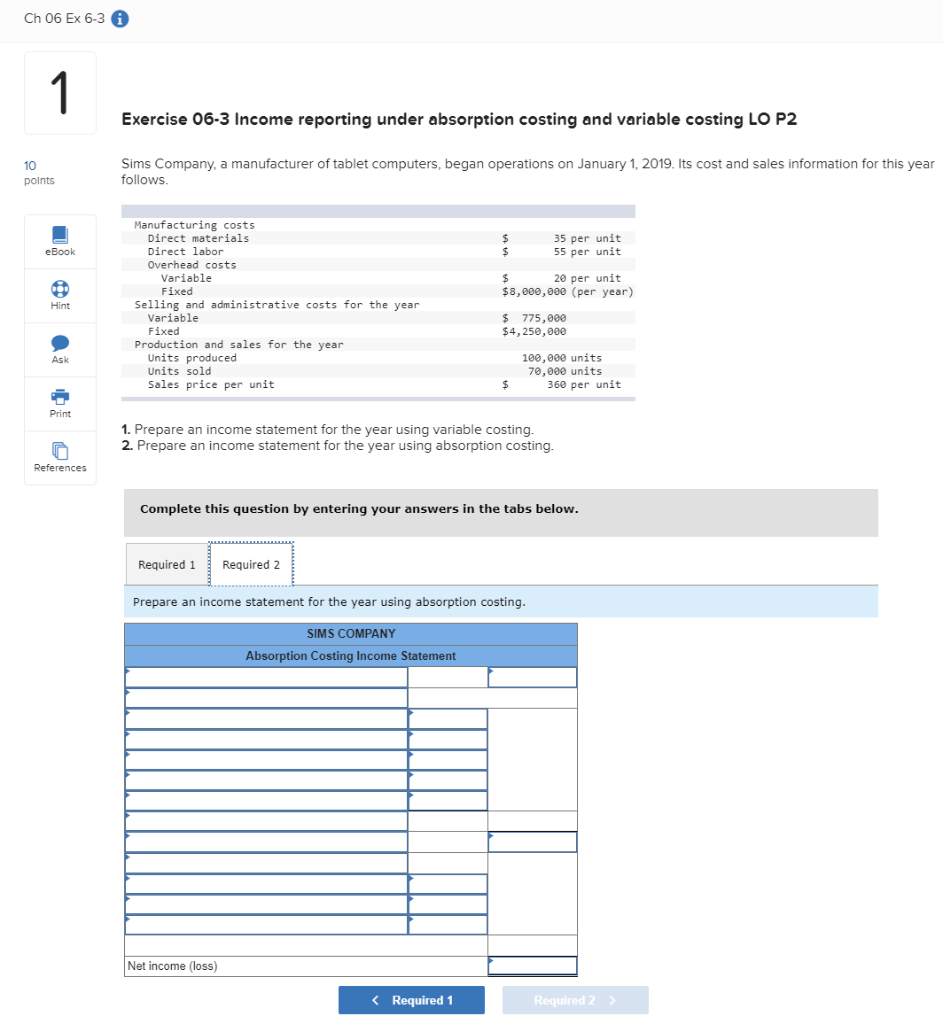Open the eBook resource
The height and width of the screenshot is (1024, 943).
tap(59, 240)
